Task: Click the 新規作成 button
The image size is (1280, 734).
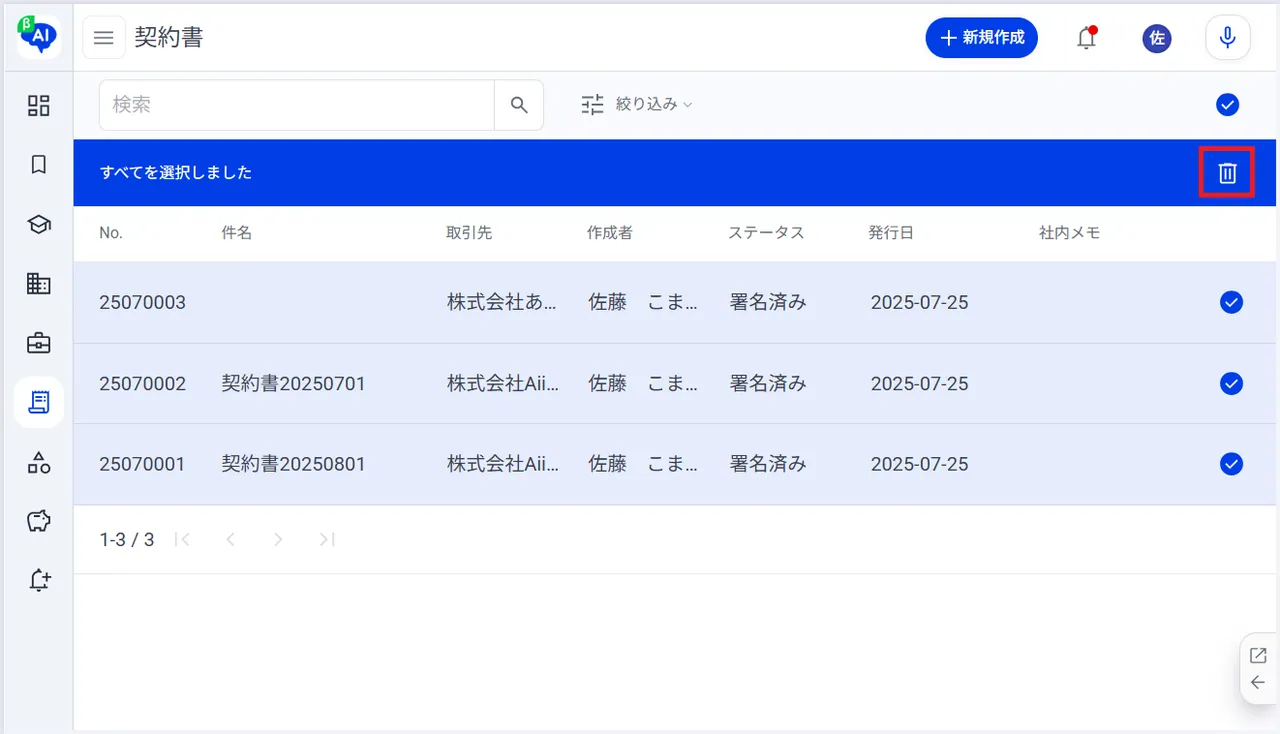Action: (x=982, y=38)
